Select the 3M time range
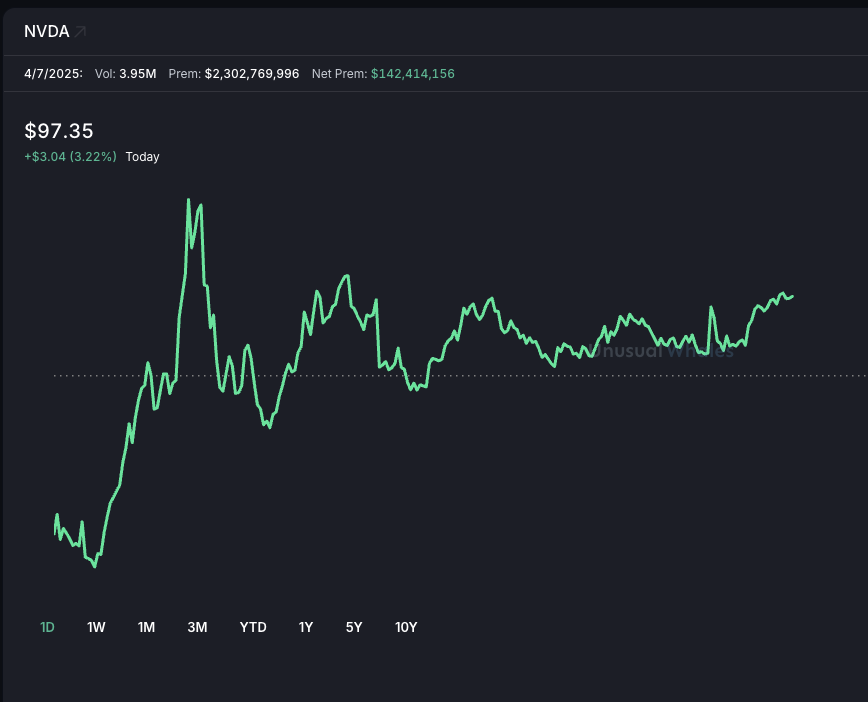 (197, 627)
